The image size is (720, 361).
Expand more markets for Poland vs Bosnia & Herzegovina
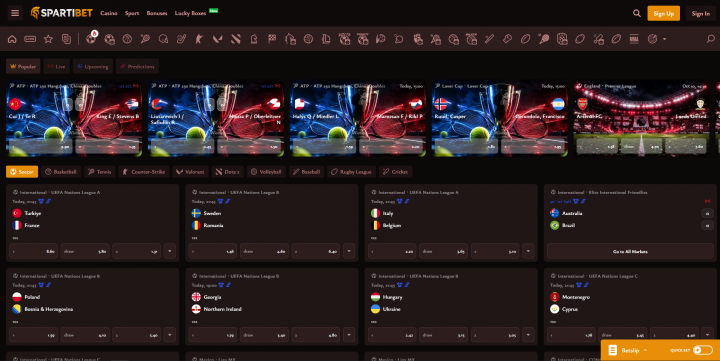point(170,335)
